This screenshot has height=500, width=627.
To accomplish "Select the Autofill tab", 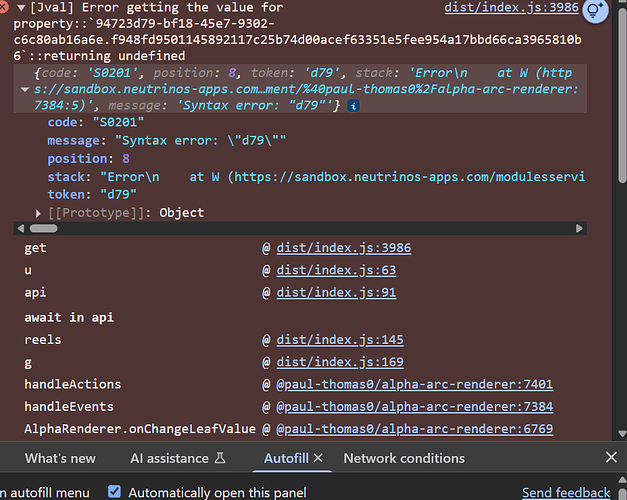I will click(286, 458).
